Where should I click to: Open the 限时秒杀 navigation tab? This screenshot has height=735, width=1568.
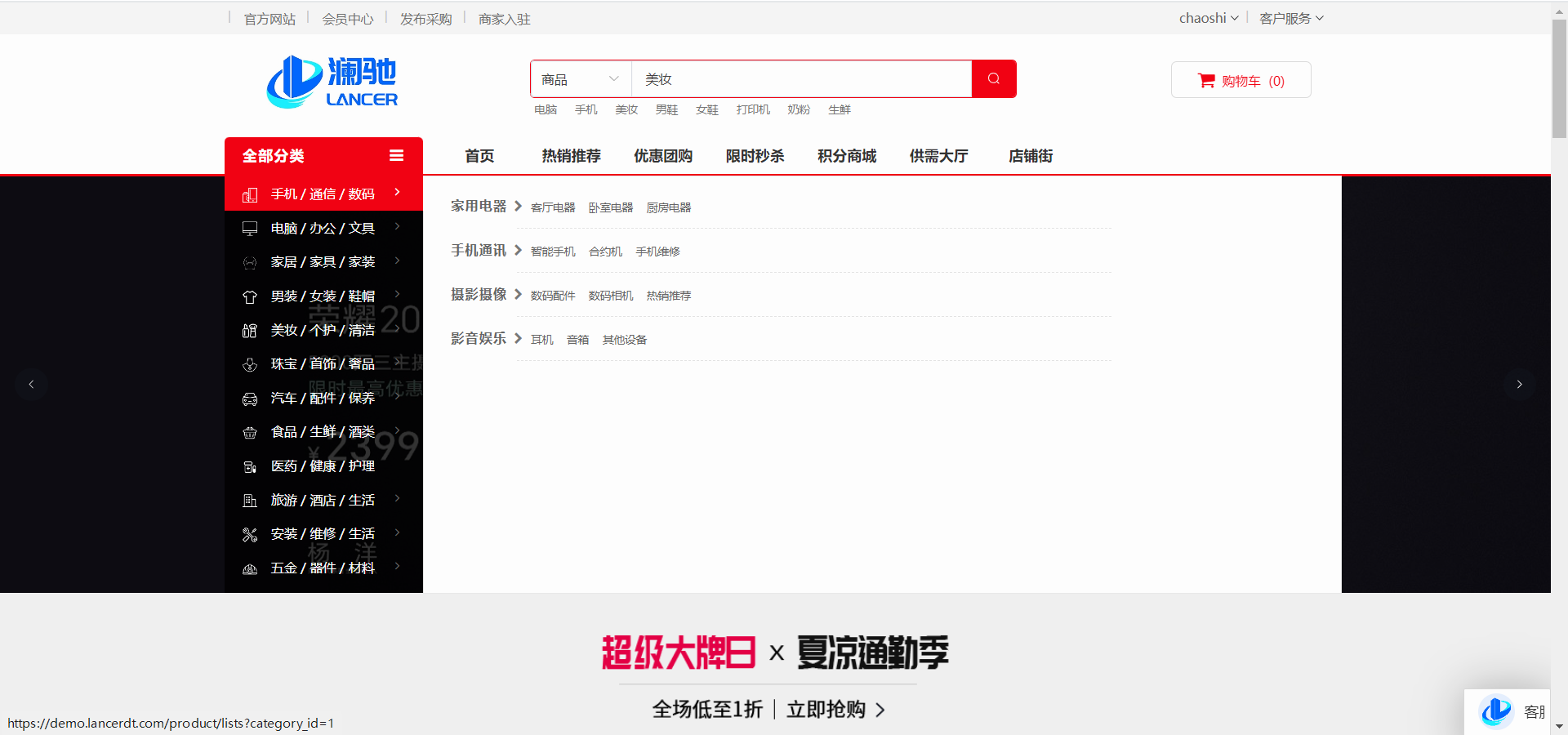point(755,156)
